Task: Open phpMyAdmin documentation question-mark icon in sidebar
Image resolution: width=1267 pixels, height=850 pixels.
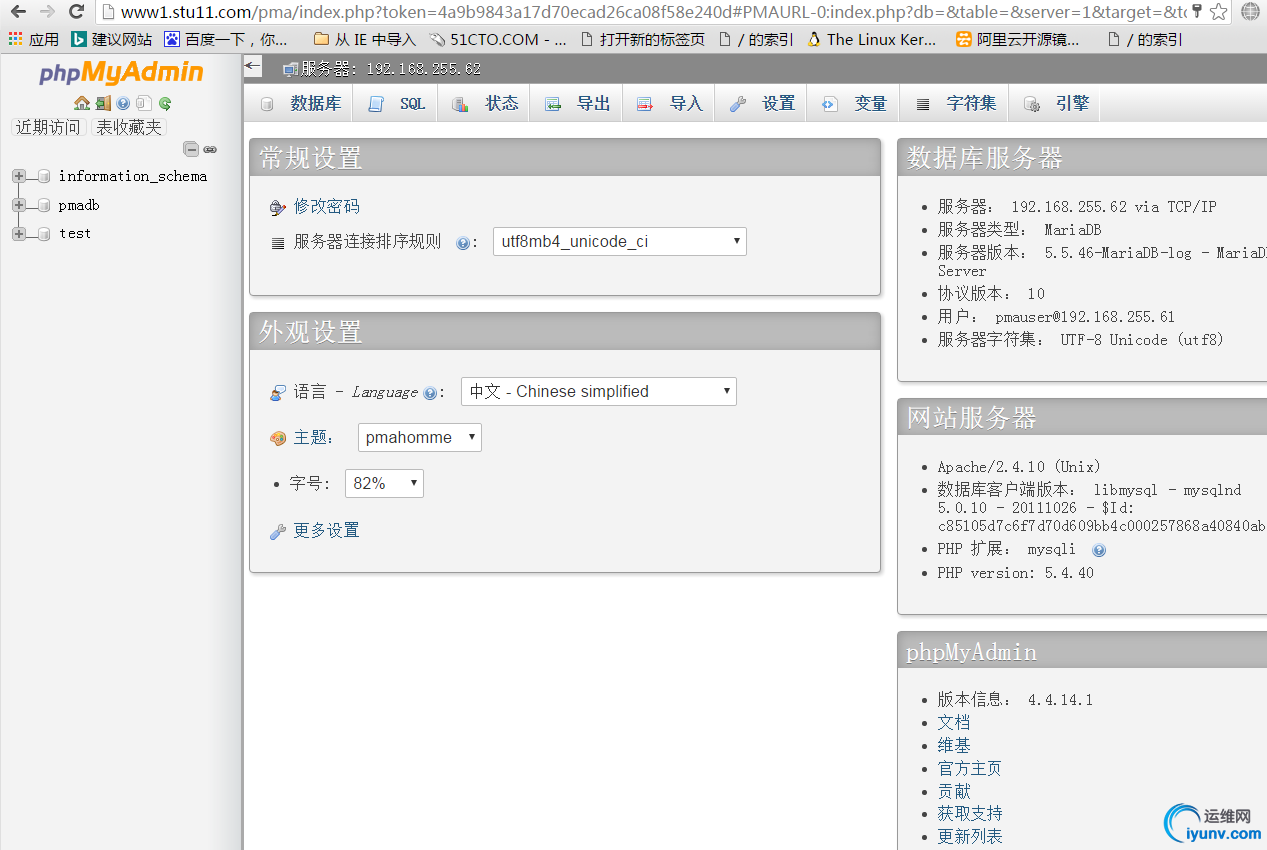Action: tap(123, 103)
